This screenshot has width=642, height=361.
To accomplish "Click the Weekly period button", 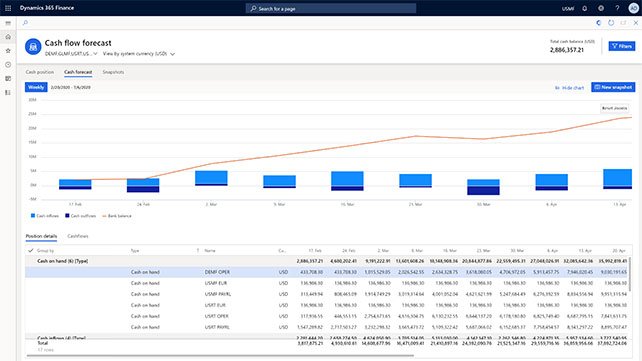I will (36, 87).
